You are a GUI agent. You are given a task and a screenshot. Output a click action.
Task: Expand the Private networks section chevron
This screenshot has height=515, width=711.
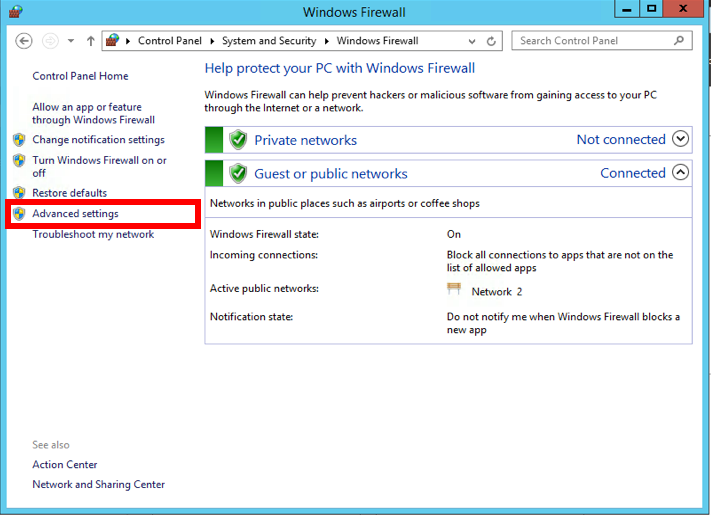click(681, 139)
